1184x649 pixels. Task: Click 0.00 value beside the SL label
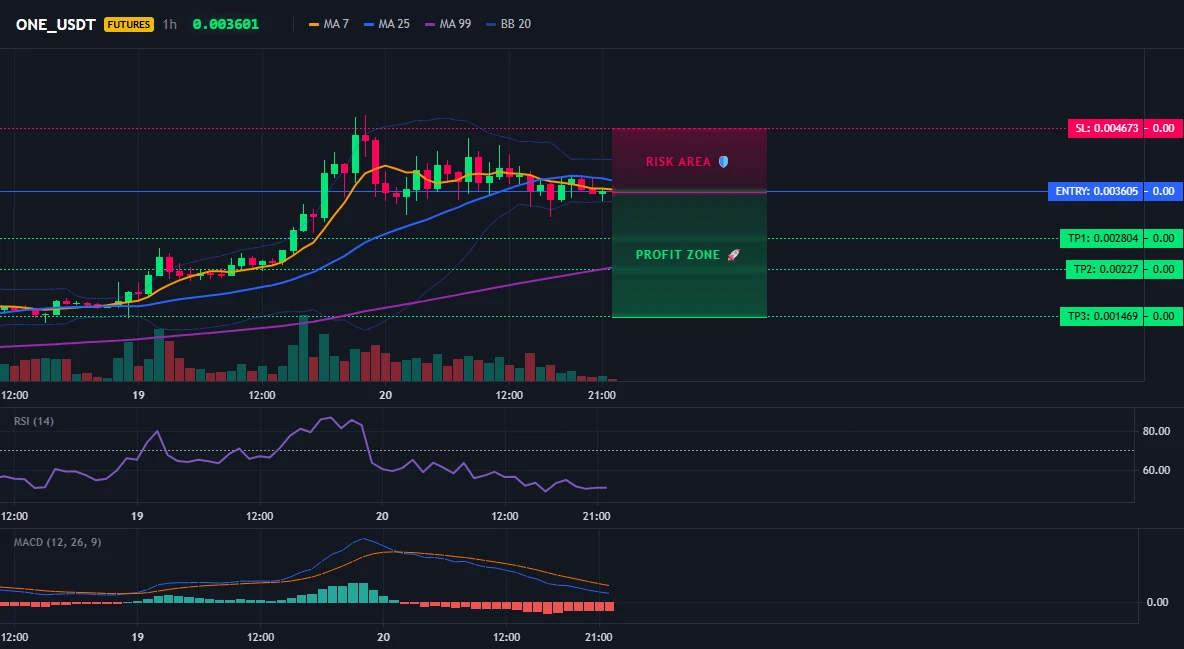[1164, 128]
